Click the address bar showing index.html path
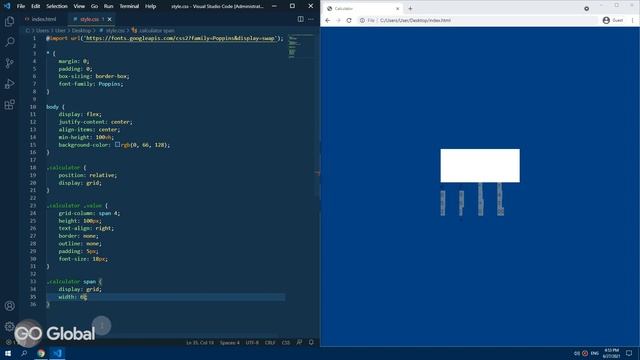Screen dimensions: 640x360 tap(477, 20)
